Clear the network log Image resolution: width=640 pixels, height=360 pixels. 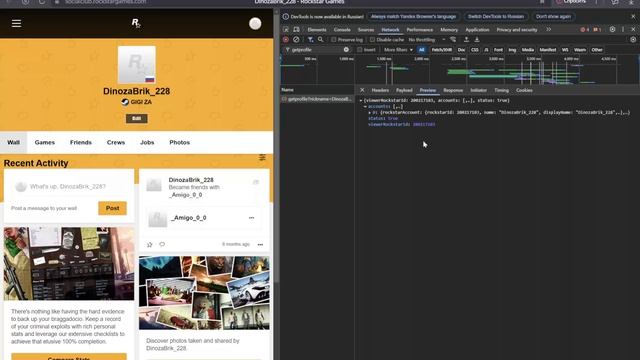[296, 40]
